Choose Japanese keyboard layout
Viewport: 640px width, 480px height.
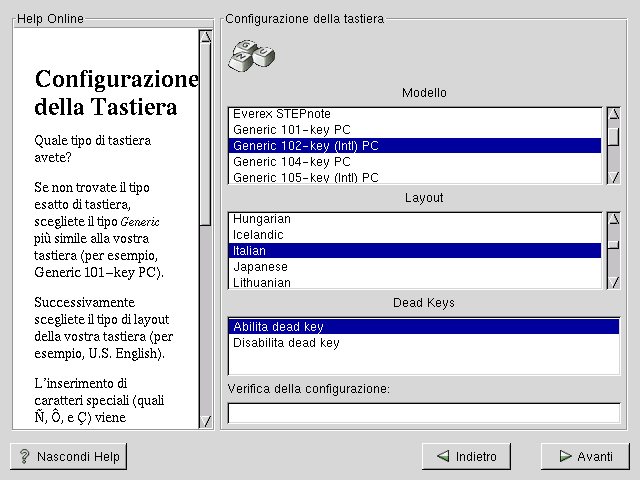pyautogui.click(x=260, y=267)
